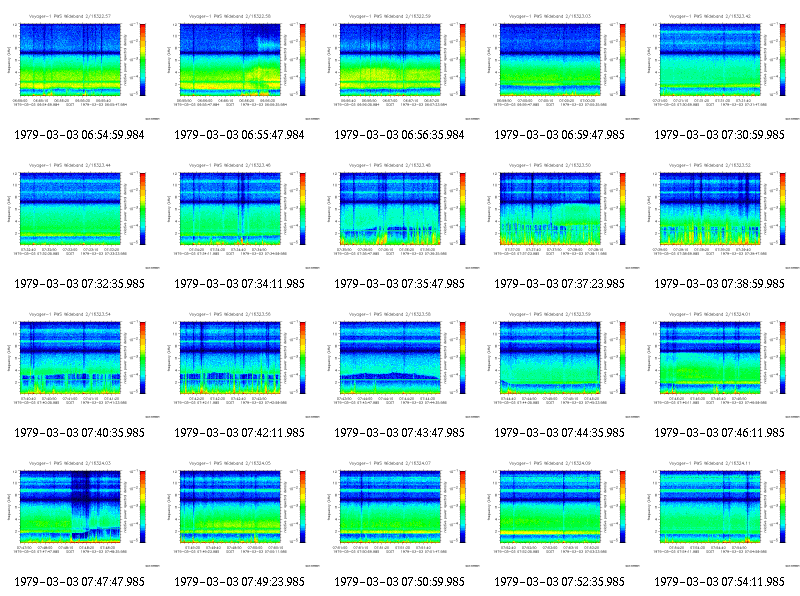The width and height of the screenshot is (800, 596).
Task: Click caption text 1979-03-03 07:32:35.985
Action: (79, 284)
